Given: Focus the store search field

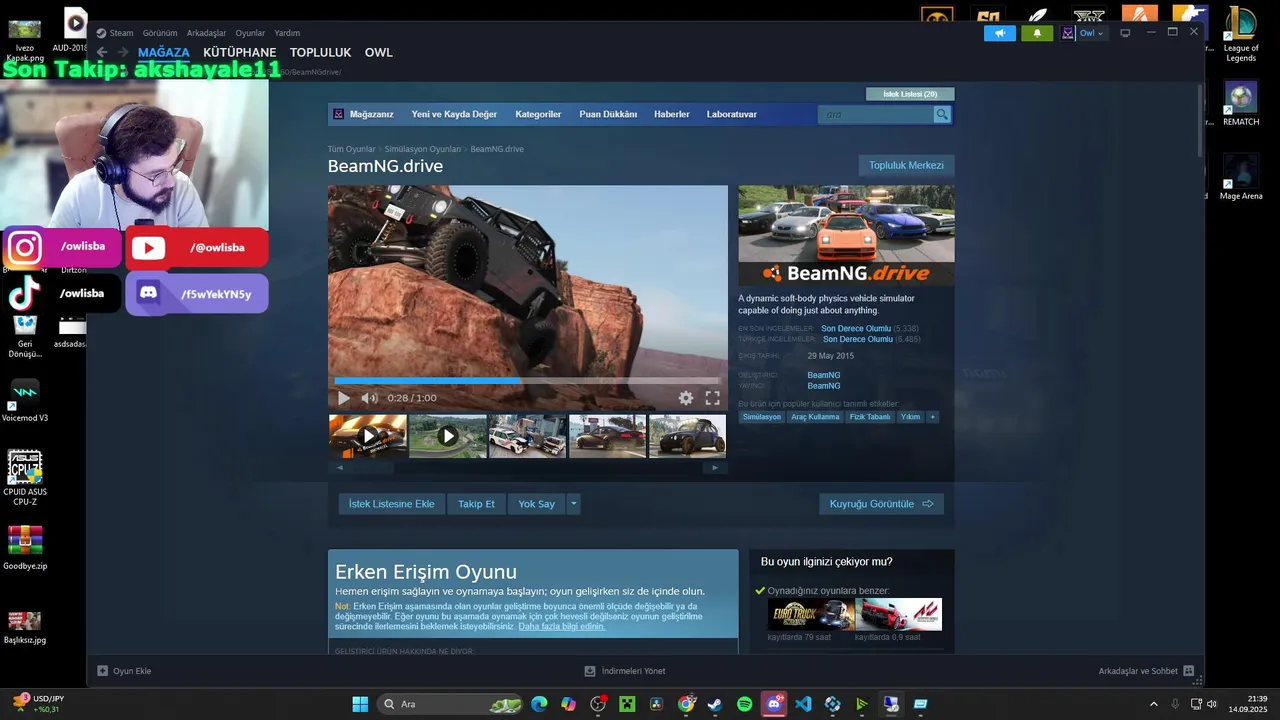Looking at the screenshot, I should click(875, 114).
